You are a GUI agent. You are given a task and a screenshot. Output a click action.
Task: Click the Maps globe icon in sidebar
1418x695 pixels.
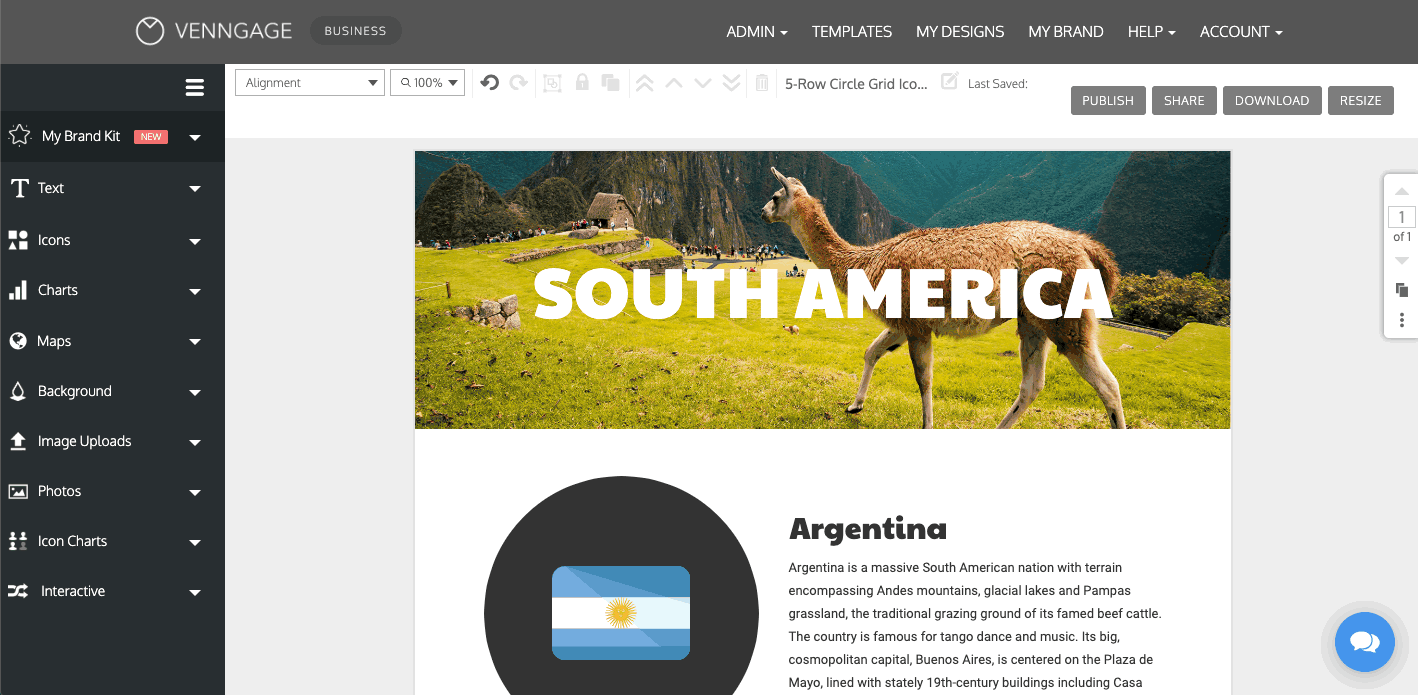pos(18,341)
